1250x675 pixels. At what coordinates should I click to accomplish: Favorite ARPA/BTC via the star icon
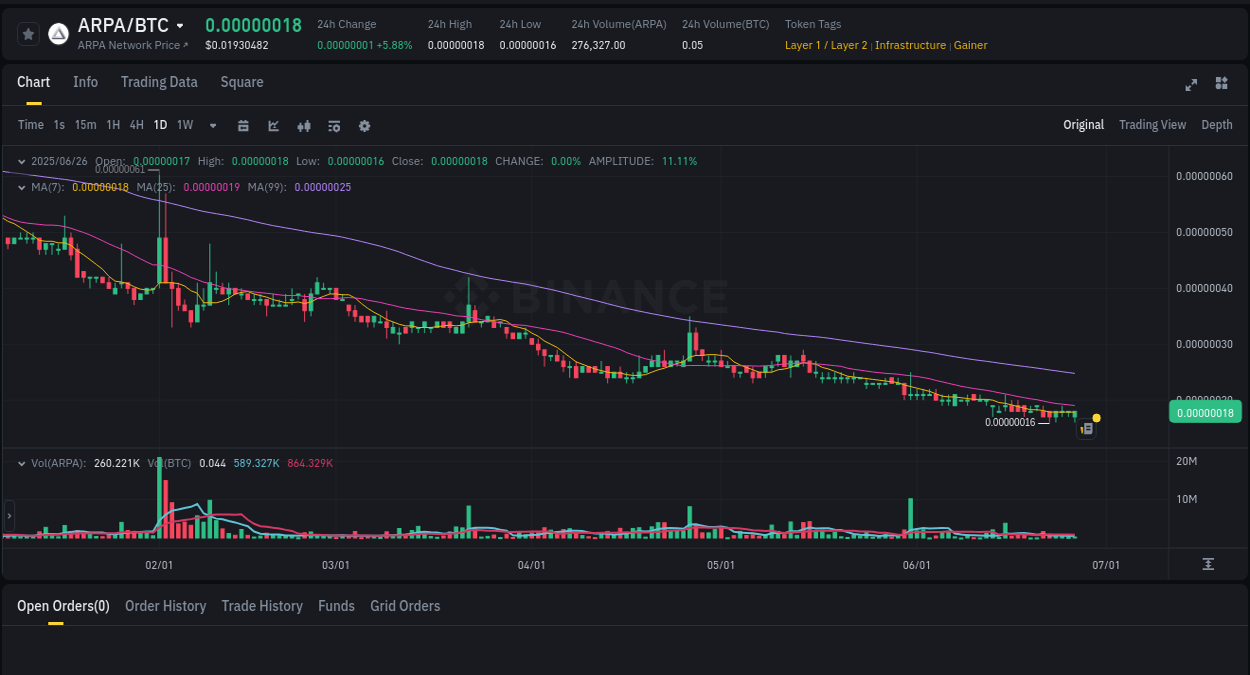pos(27,33)
